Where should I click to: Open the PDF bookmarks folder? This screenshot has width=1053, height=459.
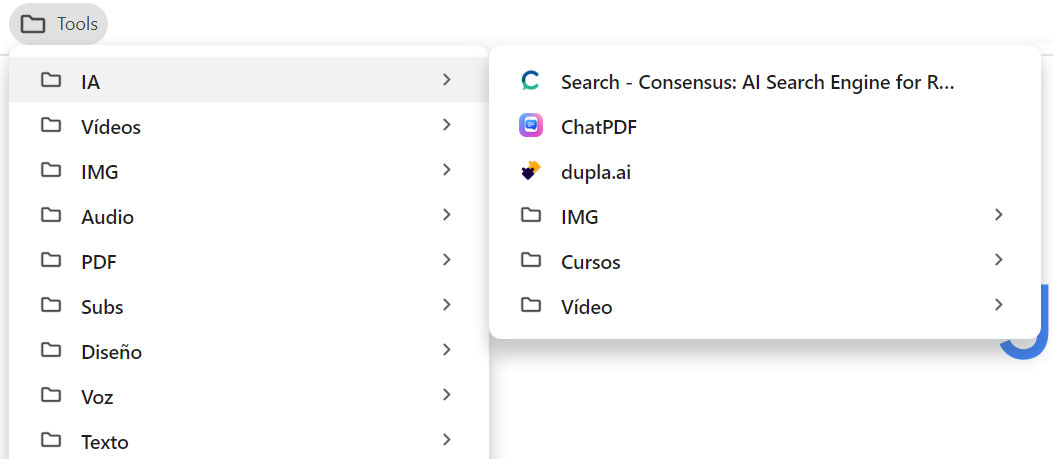(248, 260)
